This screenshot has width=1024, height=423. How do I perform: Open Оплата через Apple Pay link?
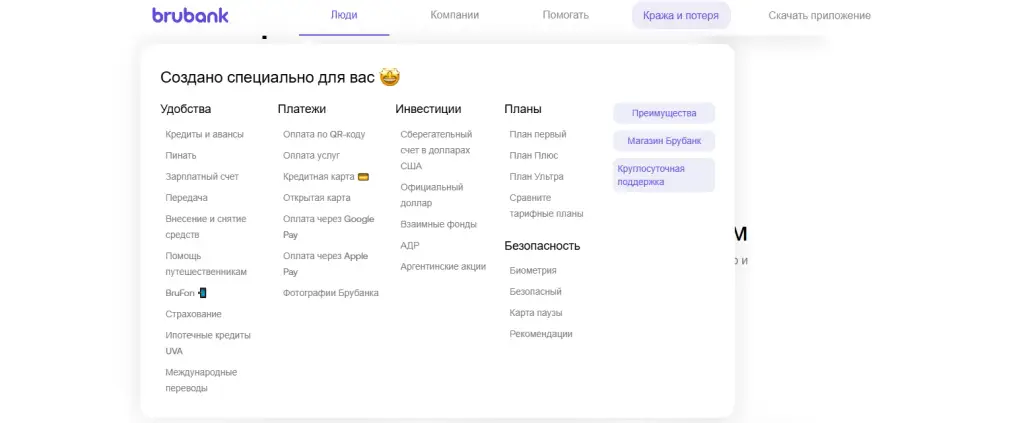coord(325,264)
